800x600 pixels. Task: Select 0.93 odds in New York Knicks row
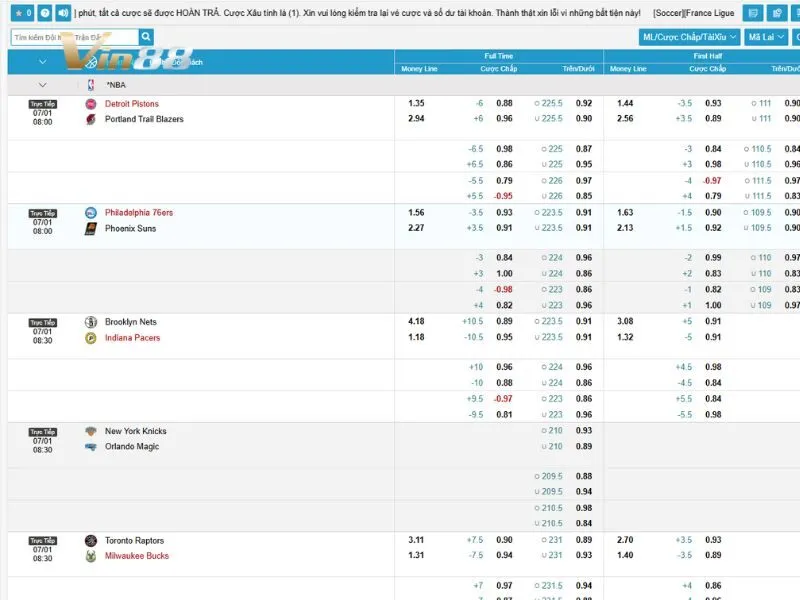(584, 430)
